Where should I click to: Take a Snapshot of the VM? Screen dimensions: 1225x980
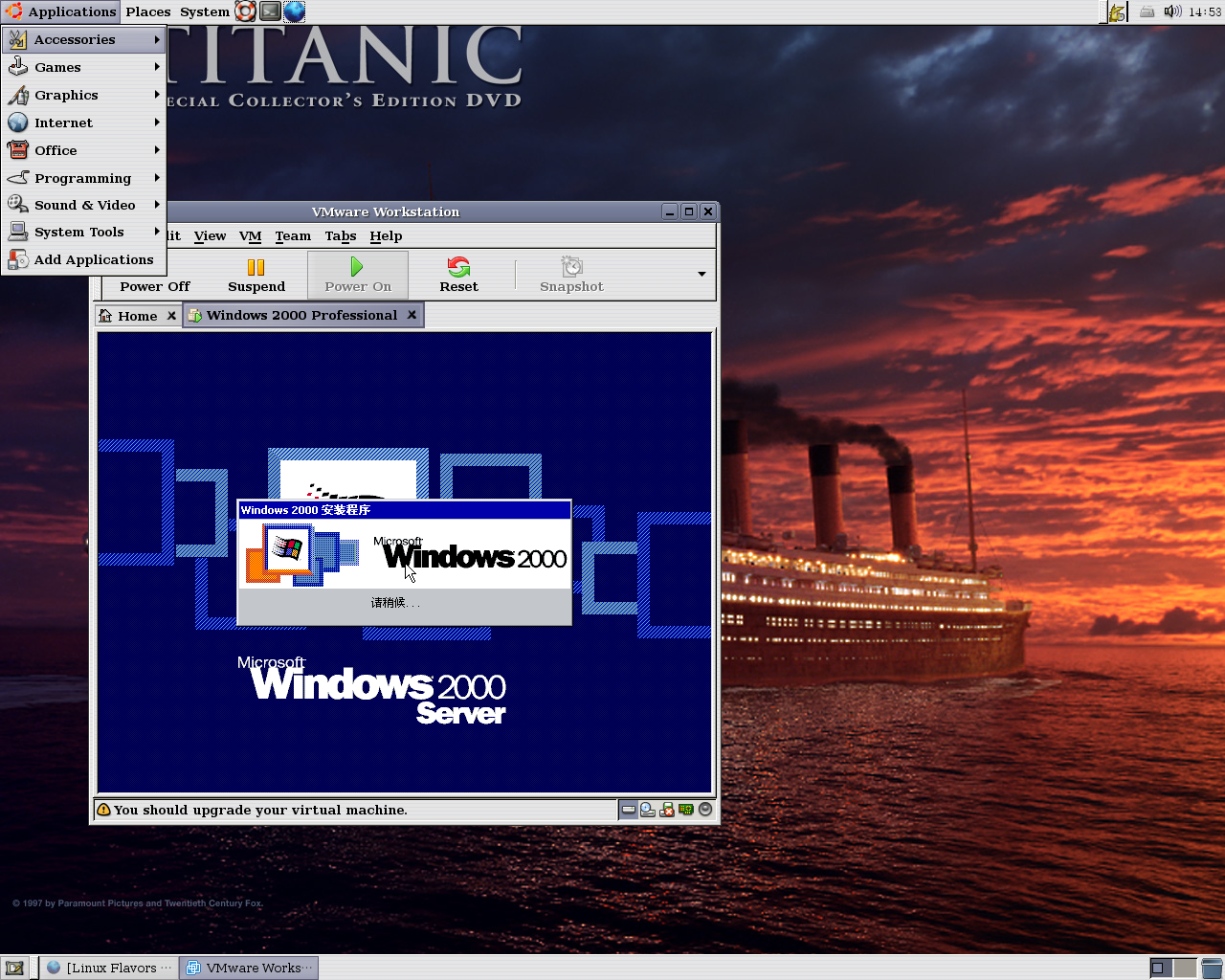pyautogui.click(x=571, y=276)
